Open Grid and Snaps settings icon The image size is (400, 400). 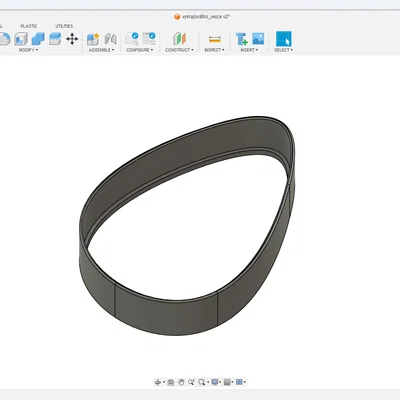pos(227,382)
